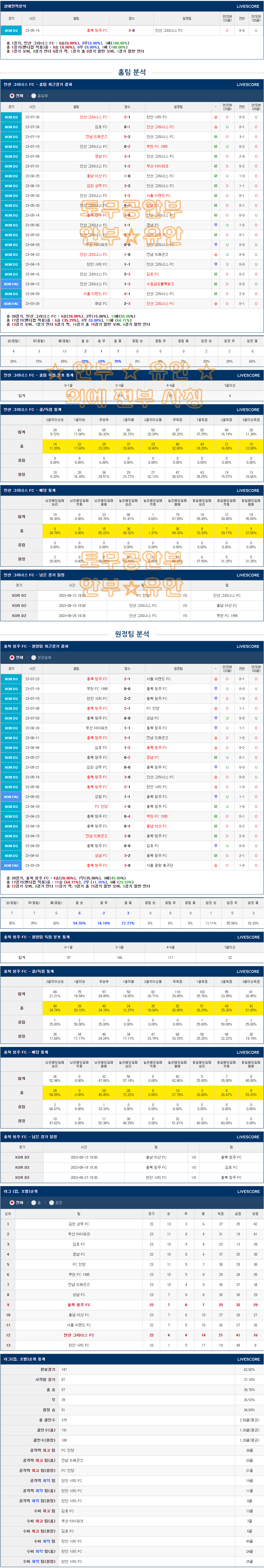Select the 원정 radio in league standings

52,1202
